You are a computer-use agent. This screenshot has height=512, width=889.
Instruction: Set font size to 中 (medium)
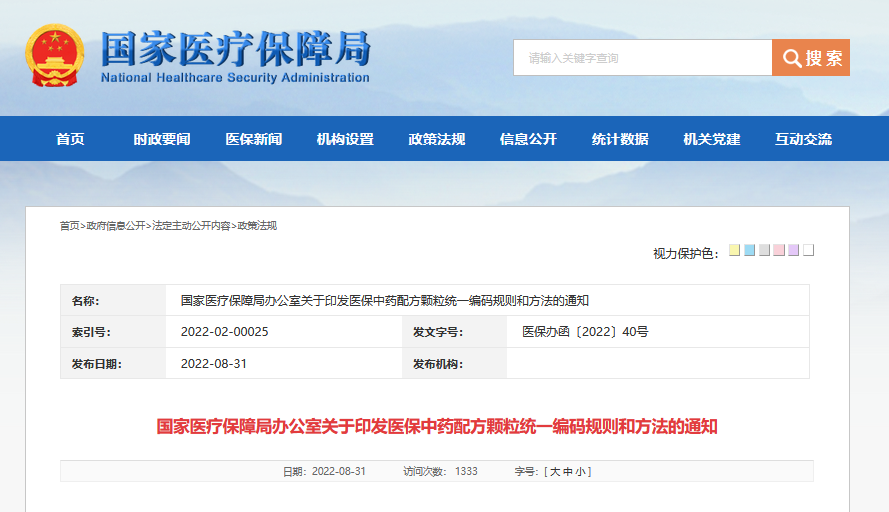coord(568,472)
